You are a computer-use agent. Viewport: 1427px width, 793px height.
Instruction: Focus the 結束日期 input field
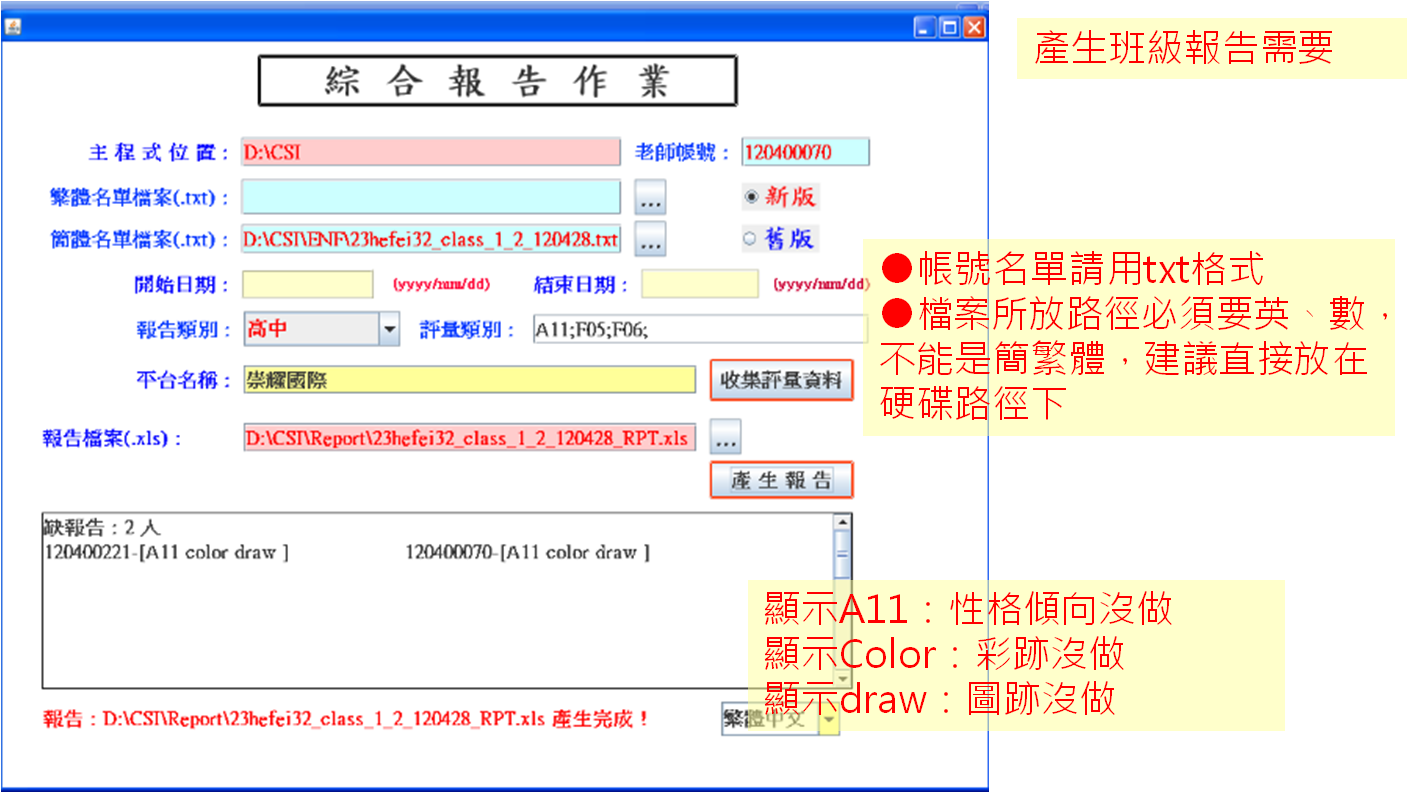click(700, 284)
